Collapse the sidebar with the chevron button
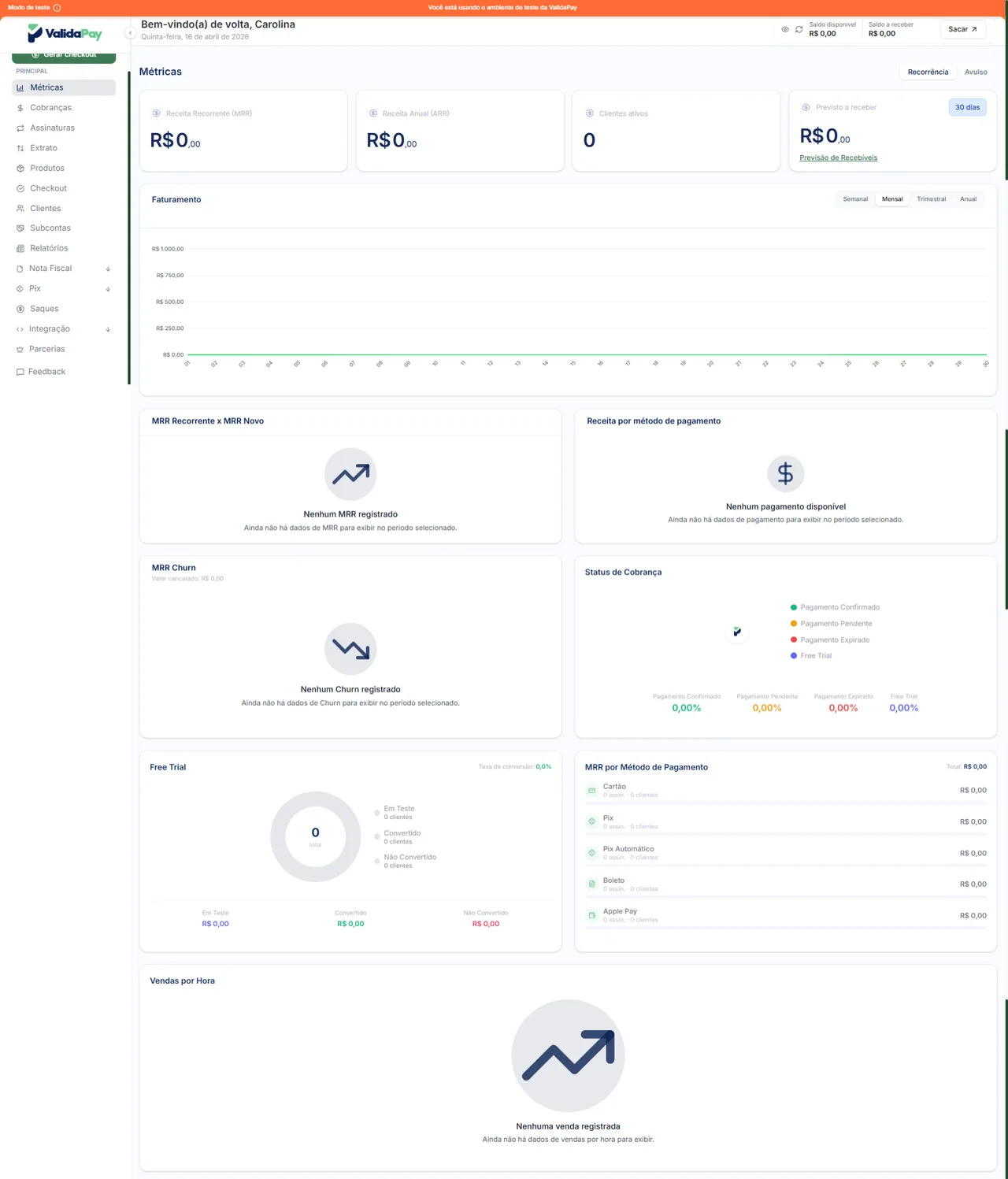The width and height of the screenshot is (1008, 1179). pyautogui.click(x=130, y=33)
